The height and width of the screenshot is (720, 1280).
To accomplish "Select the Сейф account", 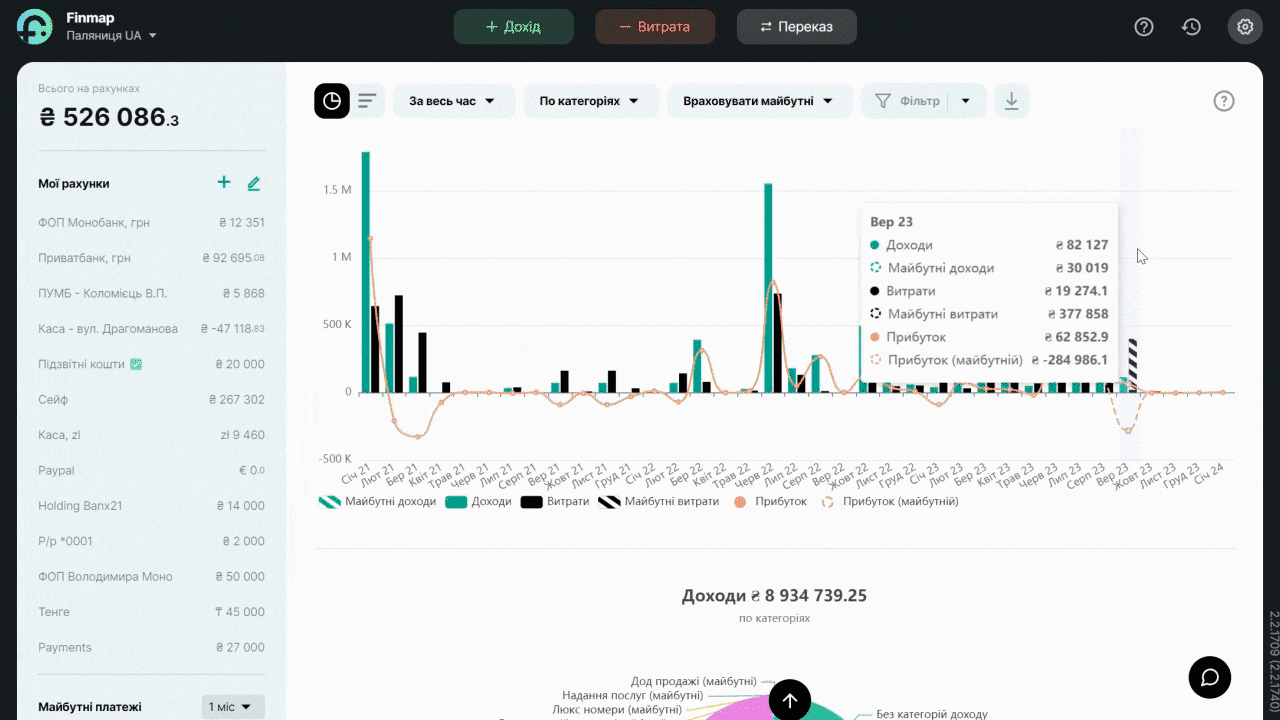I will tap(151, 399).
